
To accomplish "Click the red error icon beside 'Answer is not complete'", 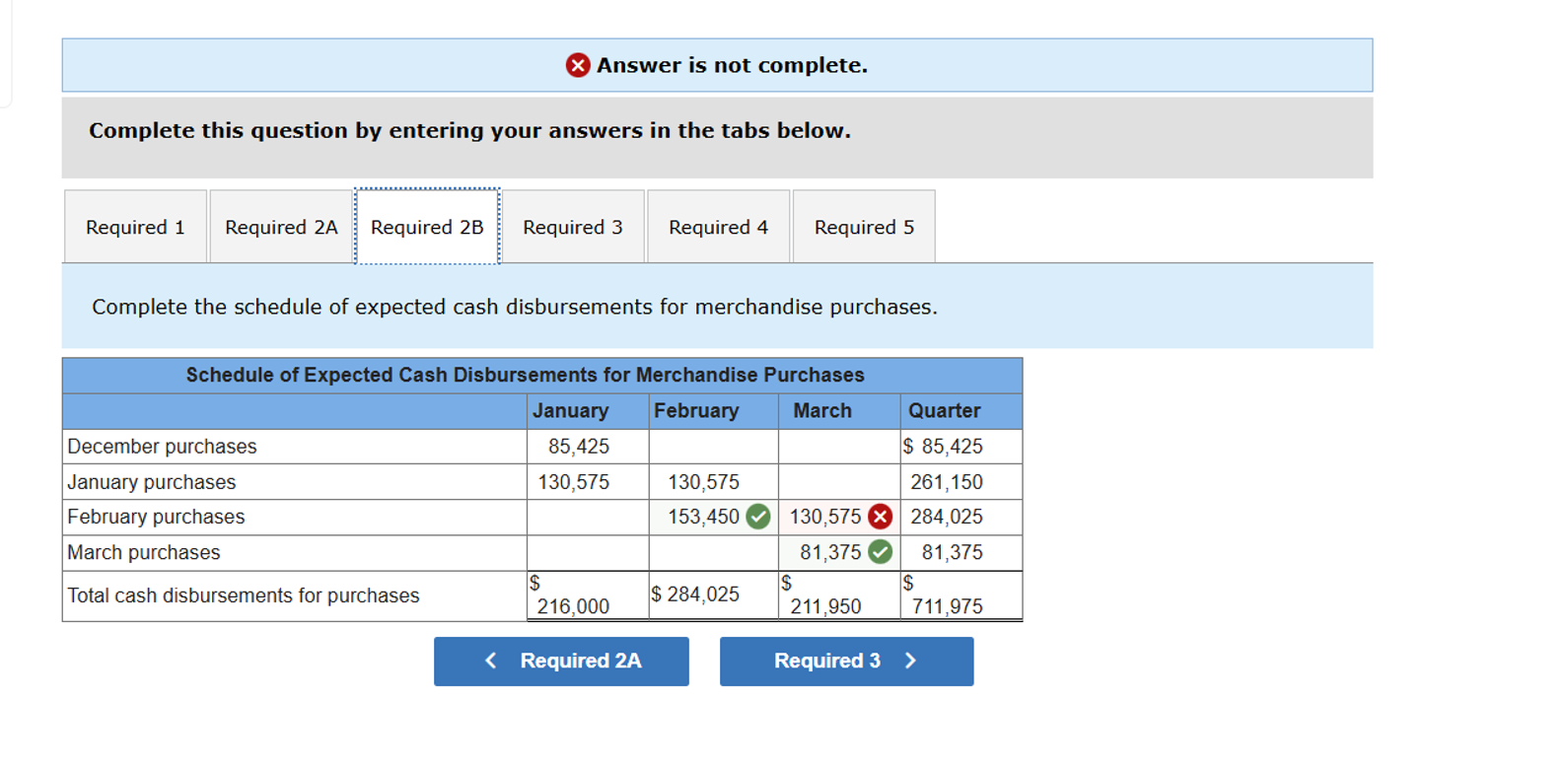I will pyautogui.click(x=578, y=65).
